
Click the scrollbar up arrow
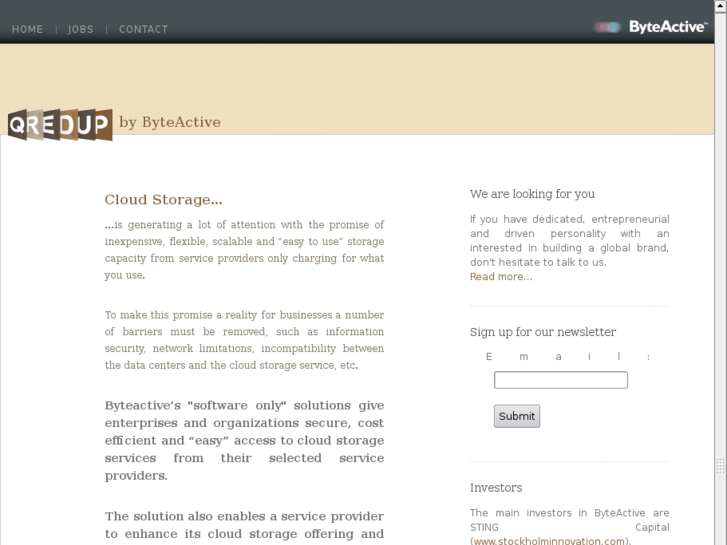point(721,5)
